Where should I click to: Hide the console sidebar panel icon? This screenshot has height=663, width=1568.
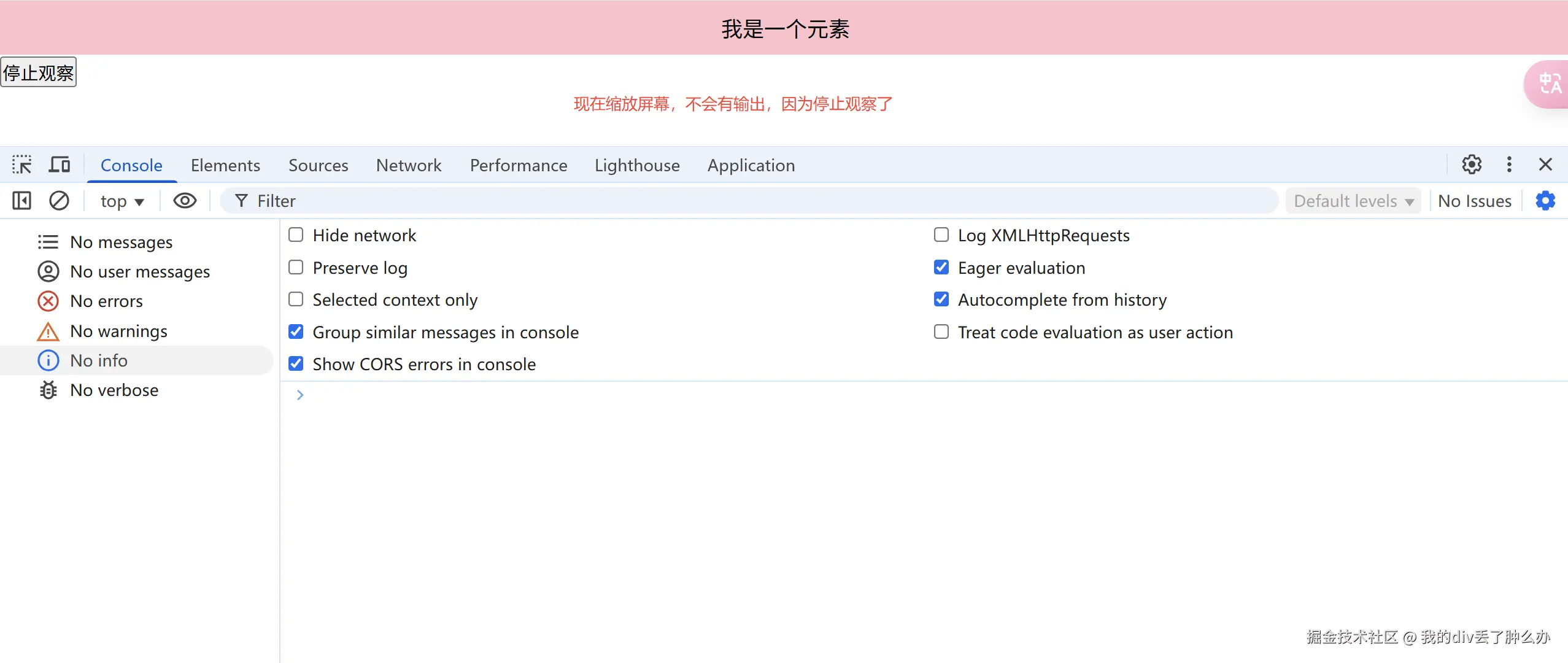pyautogui.click(x=22, y=201)
